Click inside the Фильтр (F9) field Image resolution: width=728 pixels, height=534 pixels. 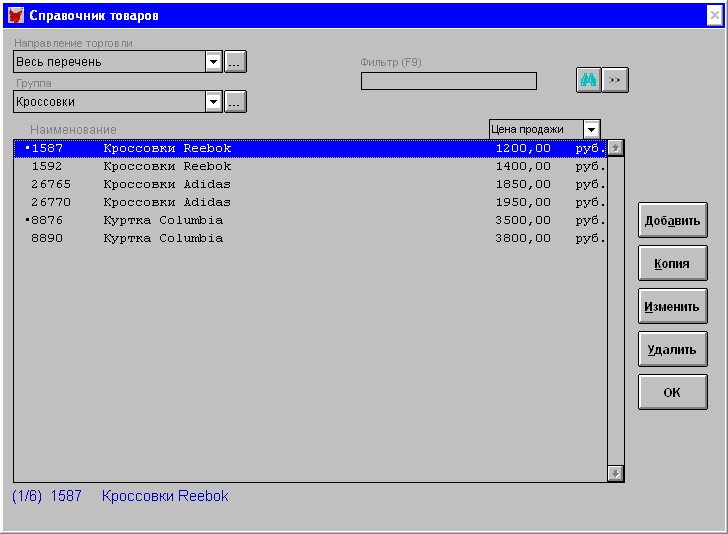[x=448, y=81]
